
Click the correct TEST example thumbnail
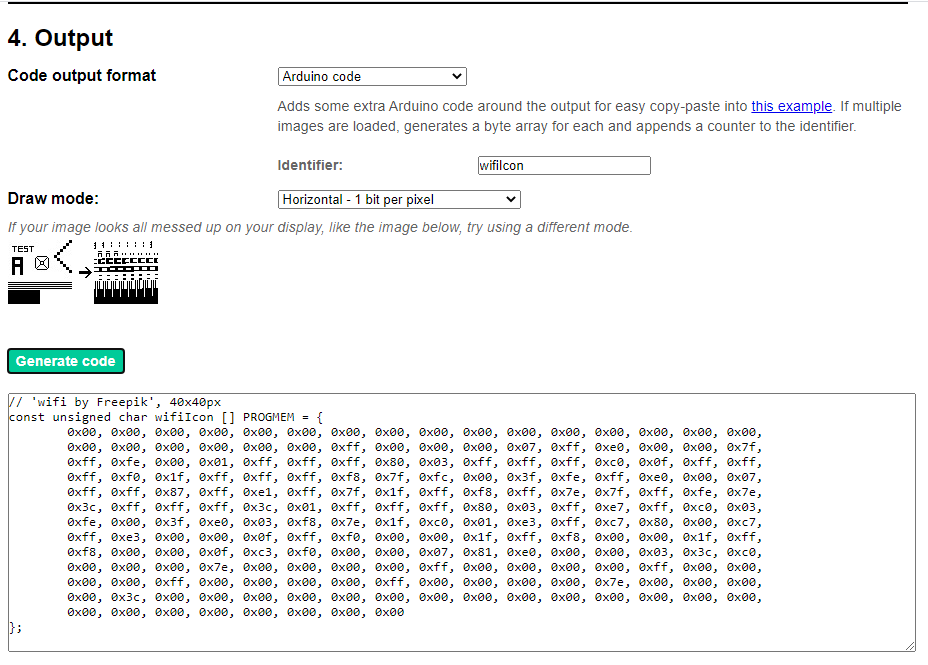coord(40,272)
